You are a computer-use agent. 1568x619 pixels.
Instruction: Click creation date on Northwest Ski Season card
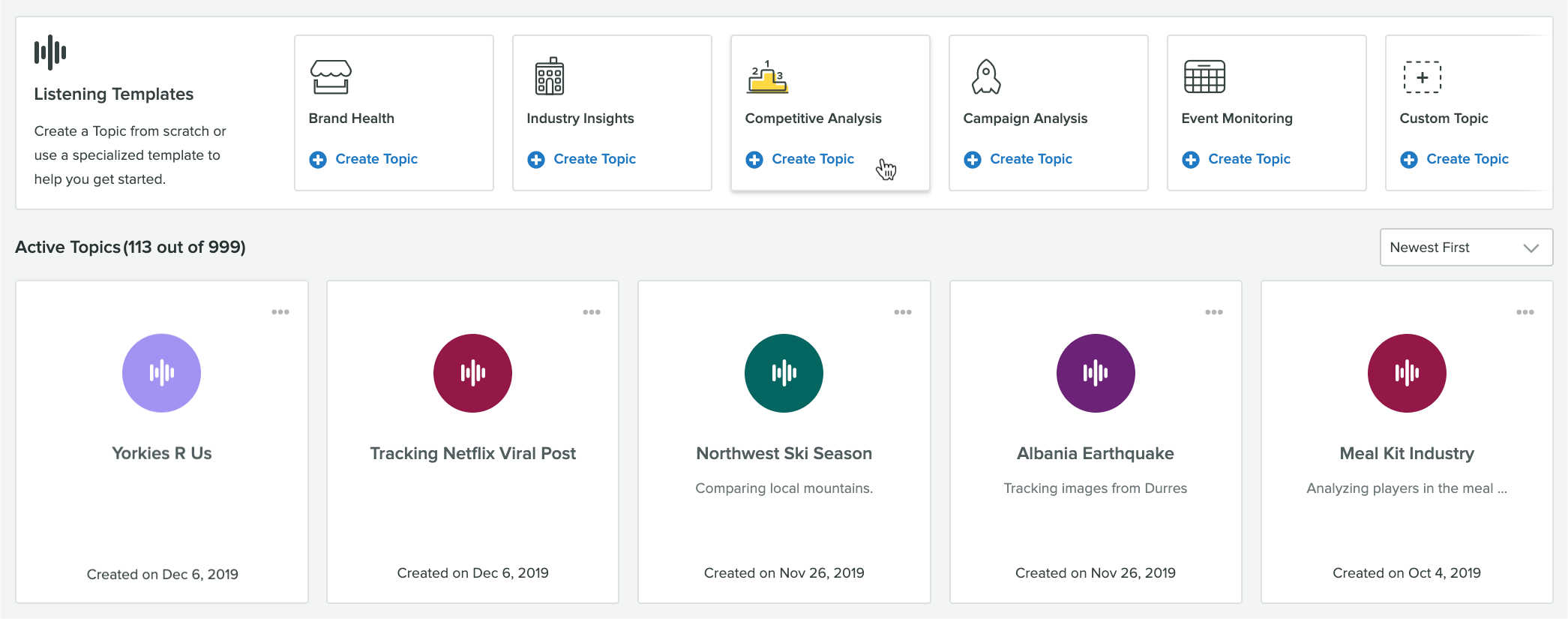(x=784, y=573)
